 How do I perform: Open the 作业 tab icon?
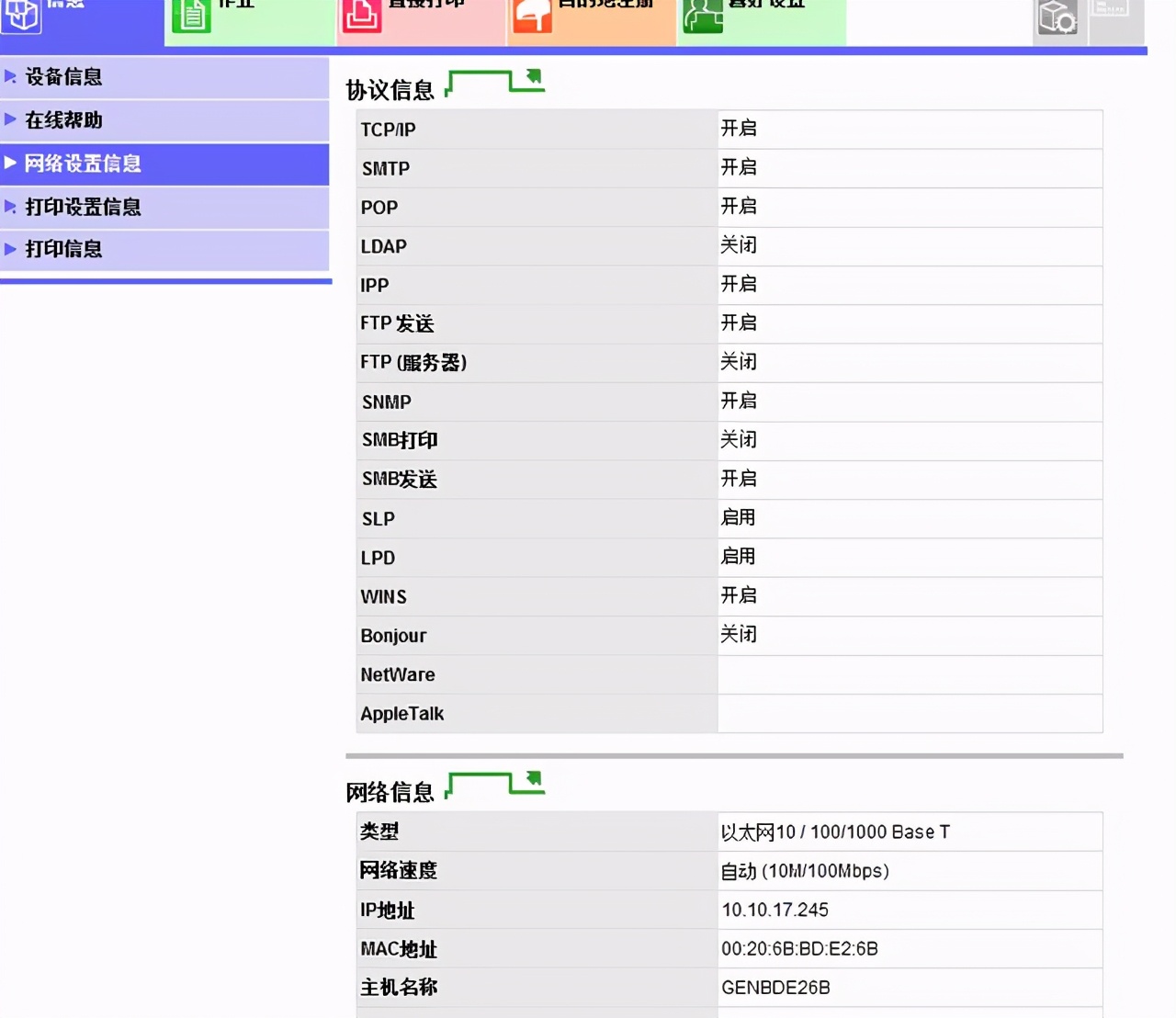click(192, 16)
